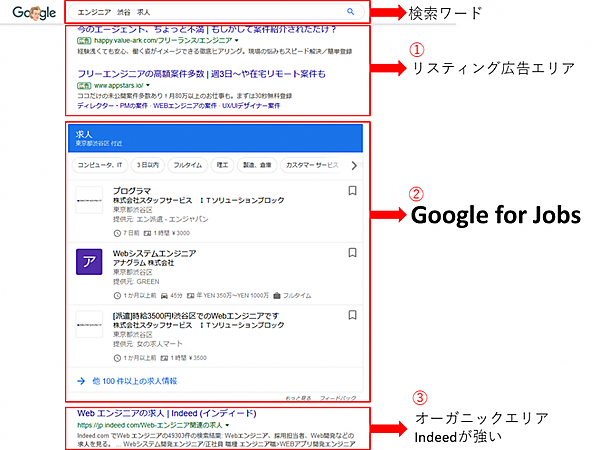Viewport: 600px width, 450px height.
Task: Click the 提供元: エン派遣 - エンジャパン text
Action: (161, 219)
